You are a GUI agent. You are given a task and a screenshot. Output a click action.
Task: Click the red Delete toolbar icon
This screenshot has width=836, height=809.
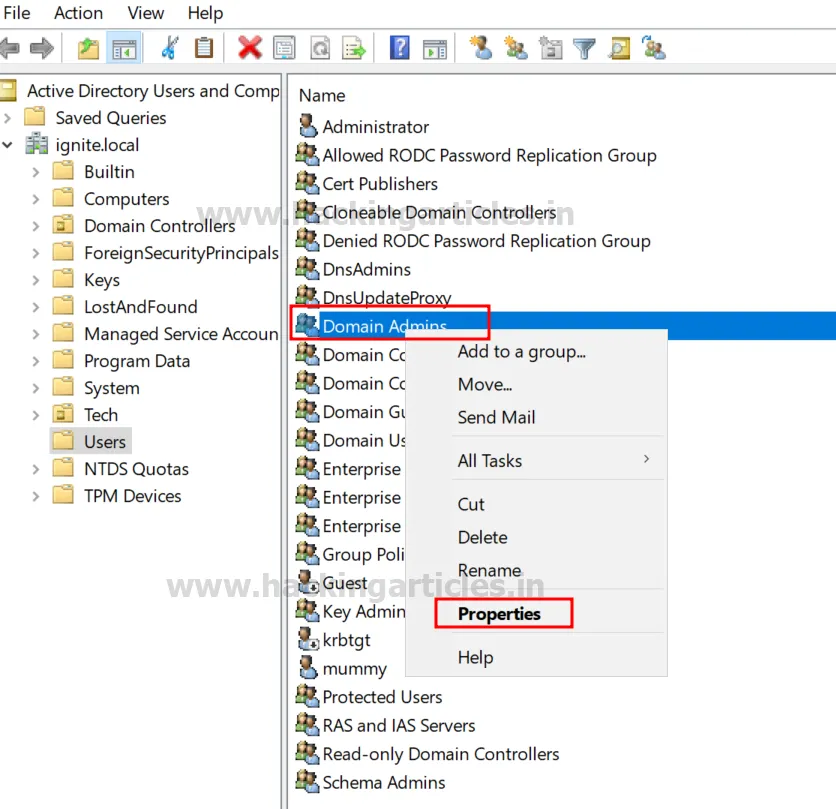click(250, 47)
